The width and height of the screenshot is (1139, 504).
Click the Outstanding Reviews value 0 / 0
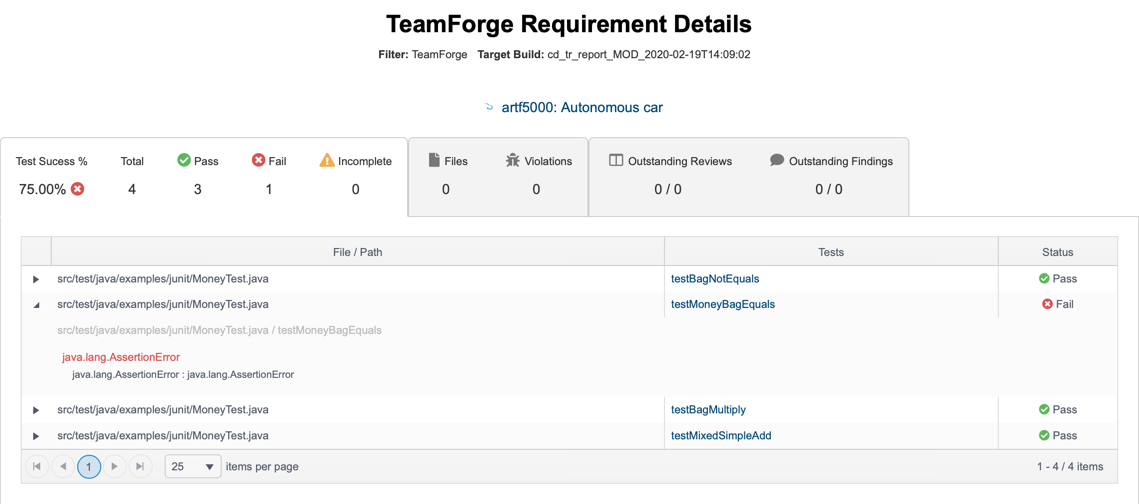click(668, 190)
